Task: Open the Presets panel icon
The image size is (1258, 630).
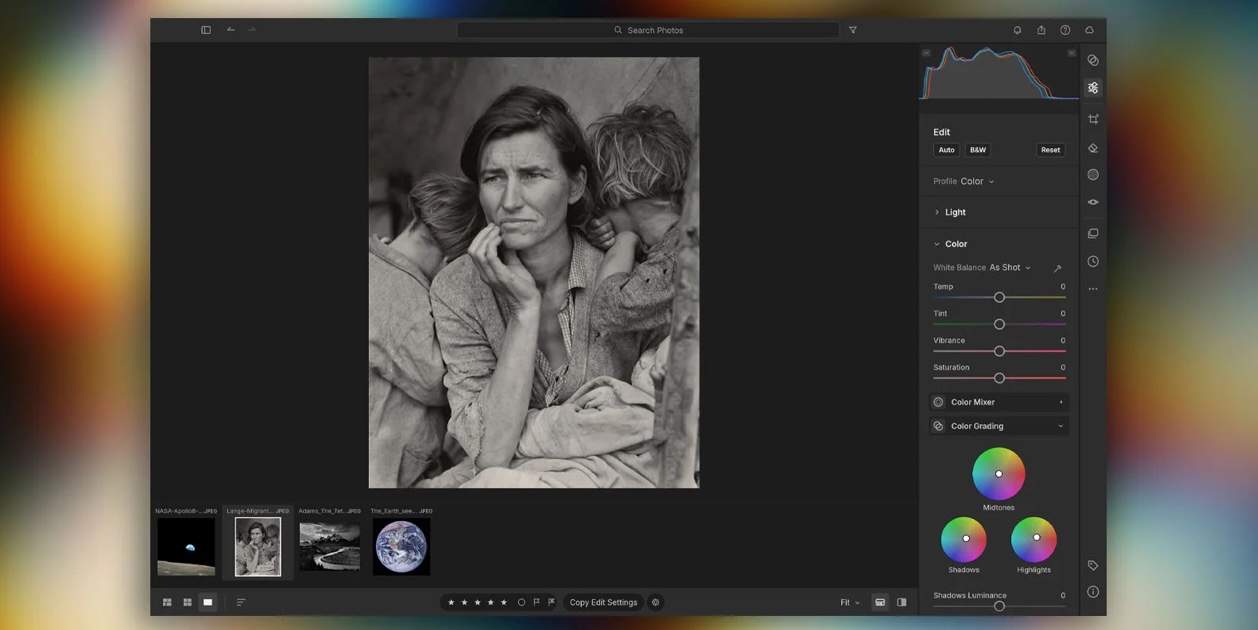Action: [1093, 60]
